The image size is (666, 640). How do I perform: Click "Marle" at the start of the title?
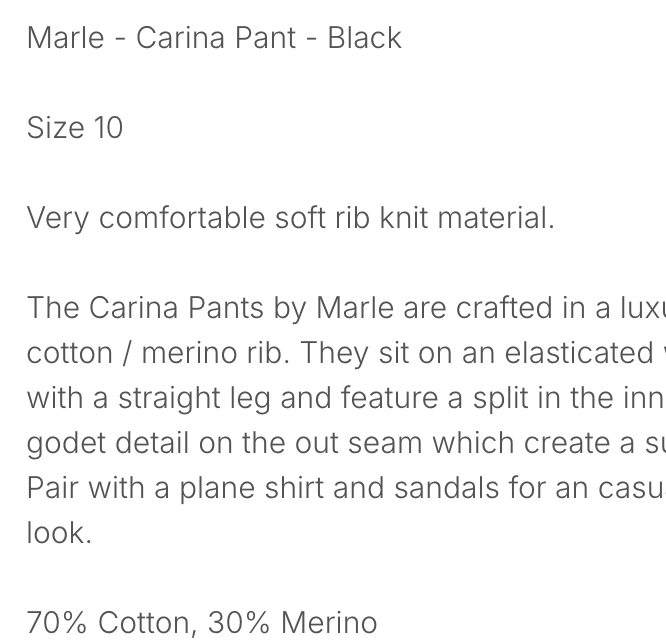point(65,38)
